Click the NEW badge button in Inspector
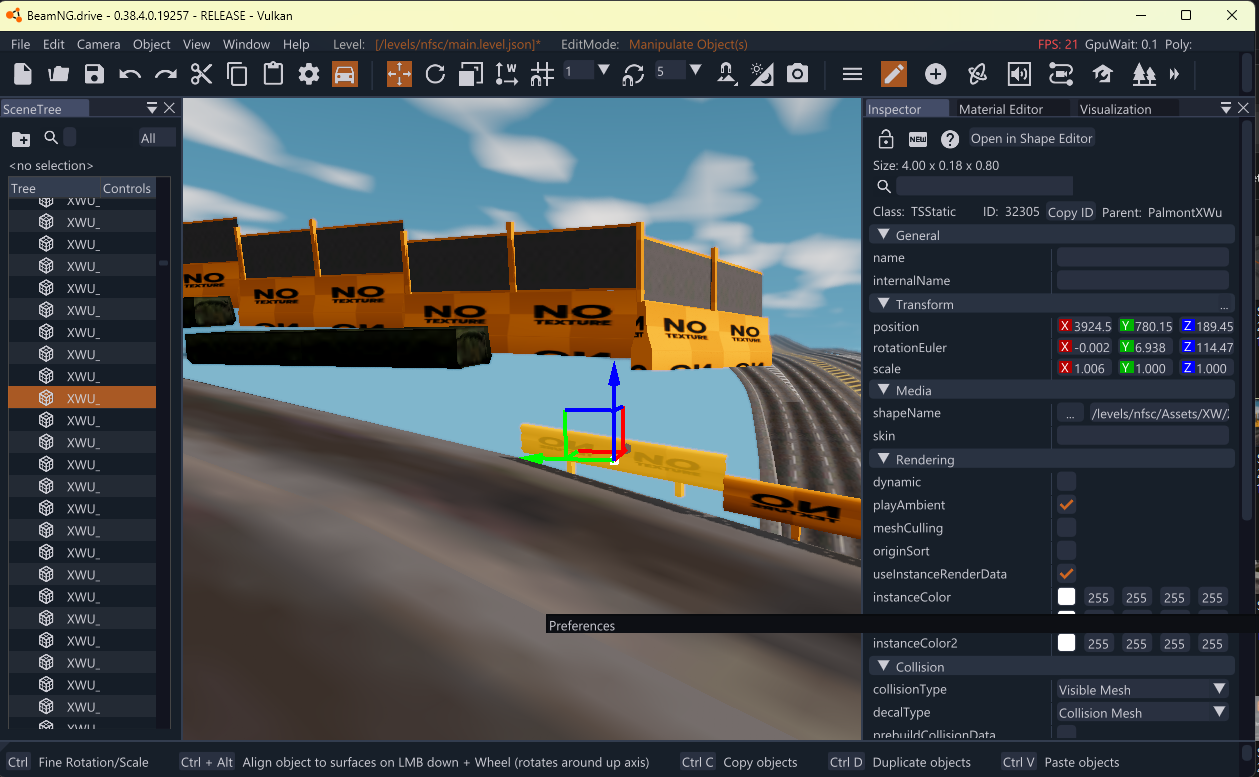1259x777 pixels. 918,139
